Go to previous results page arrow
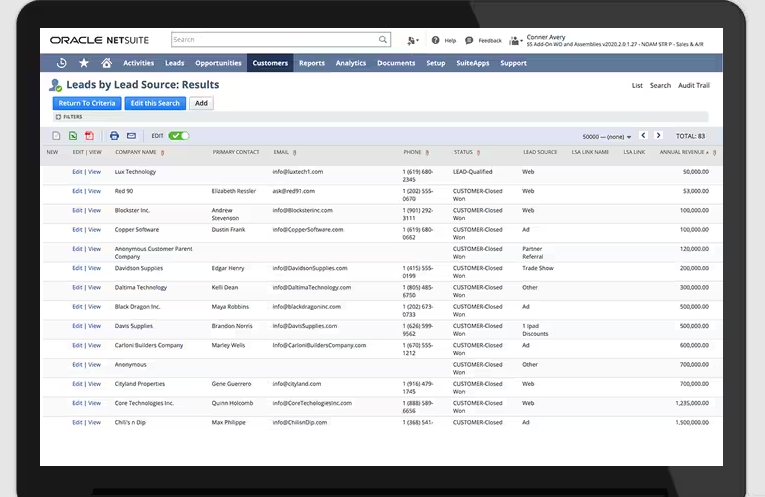The image size is (765, 497). point(643,136)
